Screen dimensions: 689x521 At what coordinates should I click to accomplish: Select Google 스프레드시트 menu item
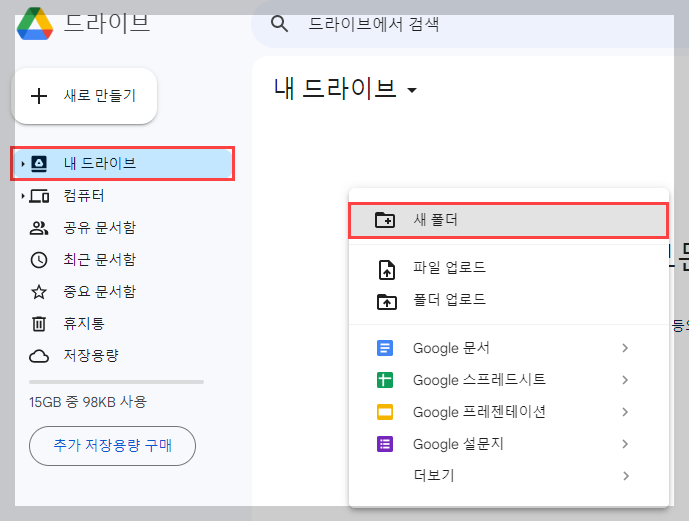pyautogui.click(x=509, y=380)
